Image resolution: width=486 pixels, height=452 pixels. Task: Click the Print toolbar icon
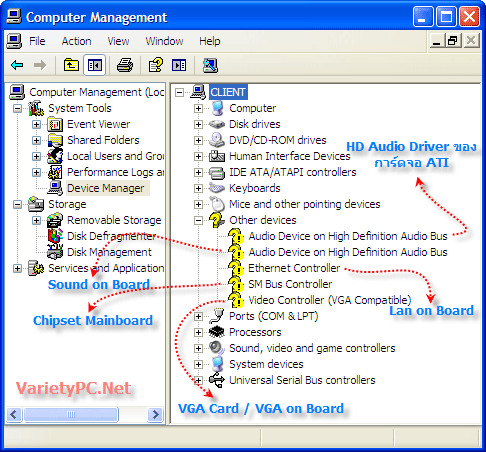[125, 65]
